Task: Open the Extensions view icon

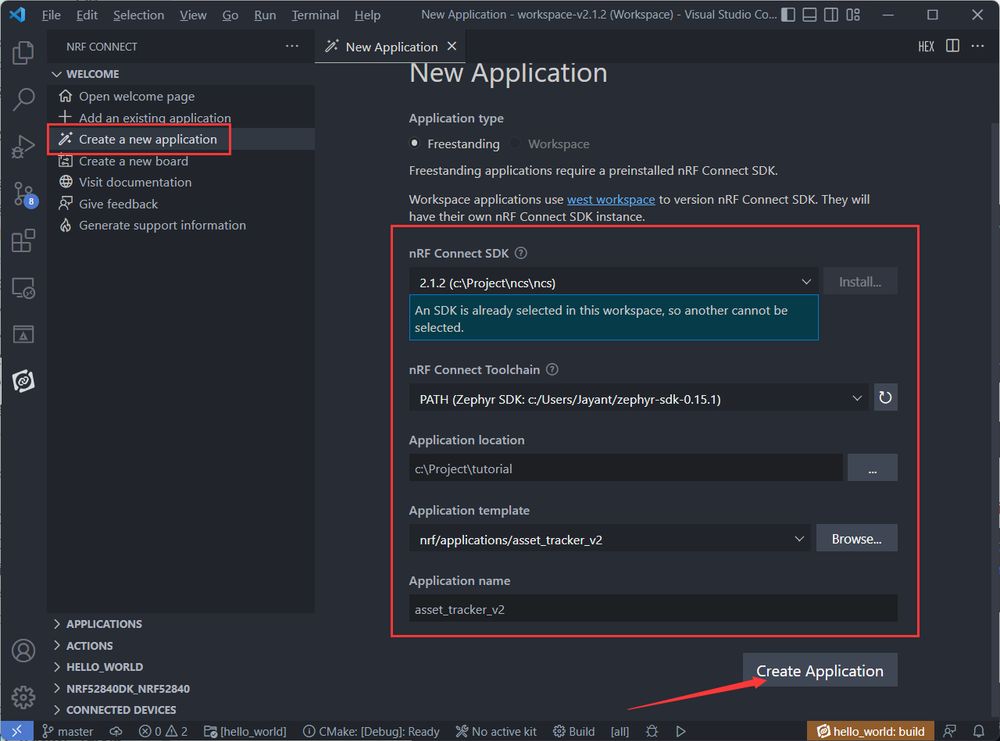Action: point(23,240)
